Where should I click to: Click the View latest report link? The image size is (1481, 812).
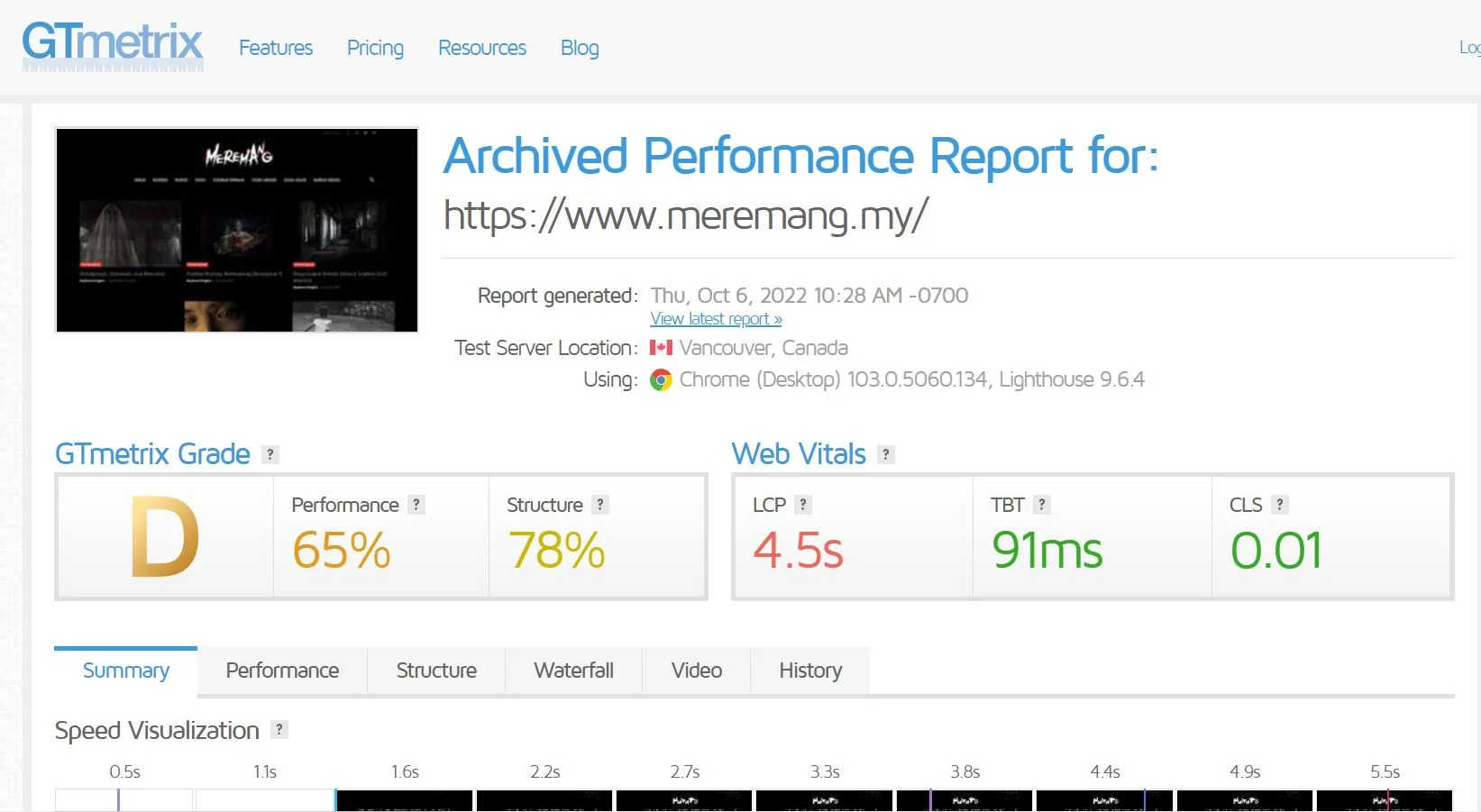(x=716, y=319)
